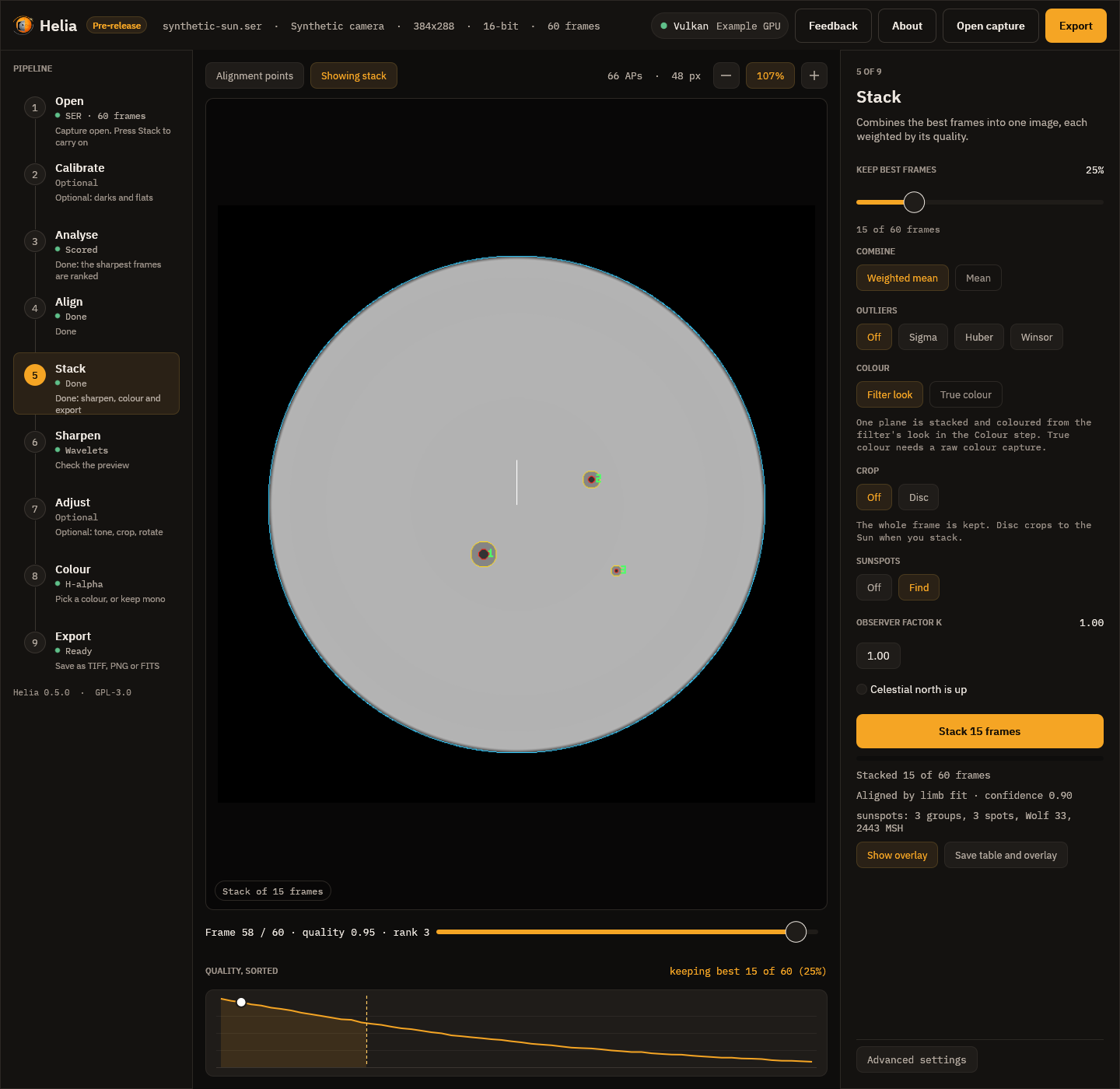Image resolution: width=1120 pixels, height=1089 pixels.
Task: Select pipeline step 3 Analyse circle
Action: (x=34, y=241)
